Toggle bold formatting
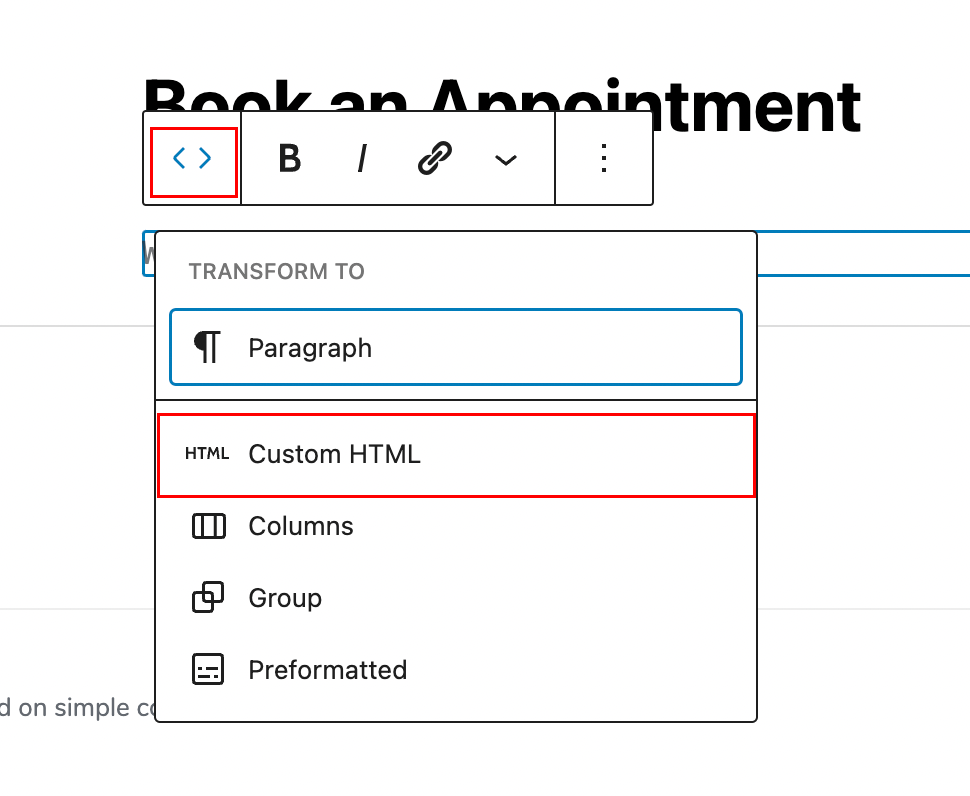The width and height of the screenshot is (970, 796). 289,159
